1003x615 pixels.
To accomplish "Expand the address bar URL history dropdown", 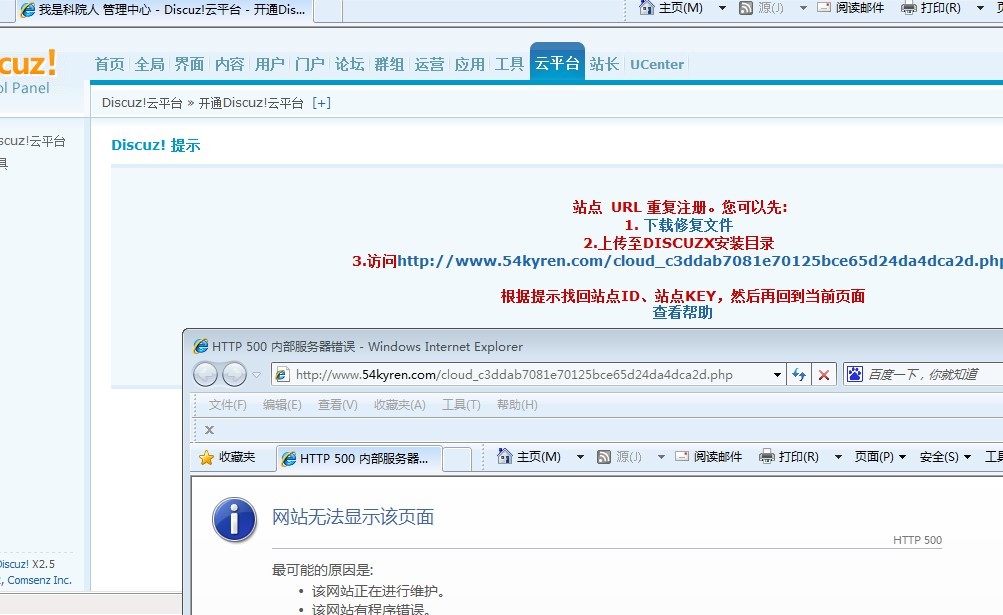I will click(x=777, y=374).
